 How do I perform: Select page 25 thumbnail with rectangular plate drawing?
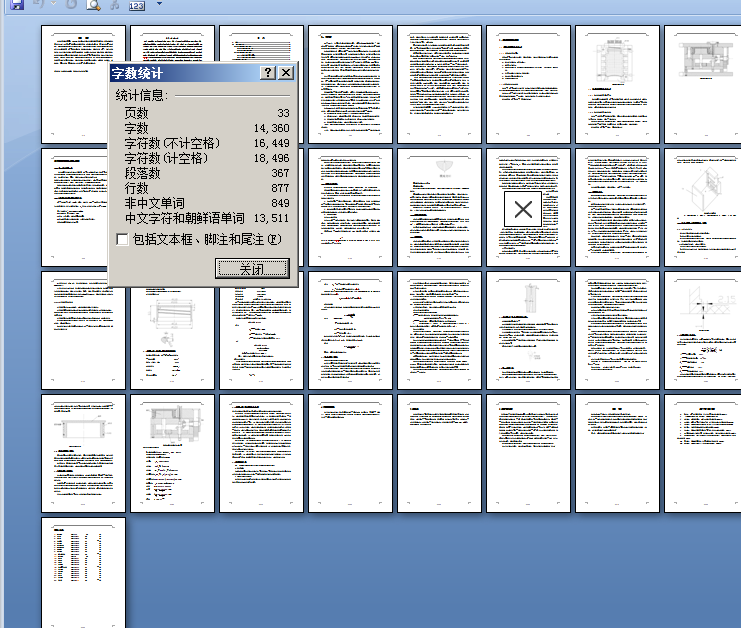pyautogui.click(x=83, y=454)
